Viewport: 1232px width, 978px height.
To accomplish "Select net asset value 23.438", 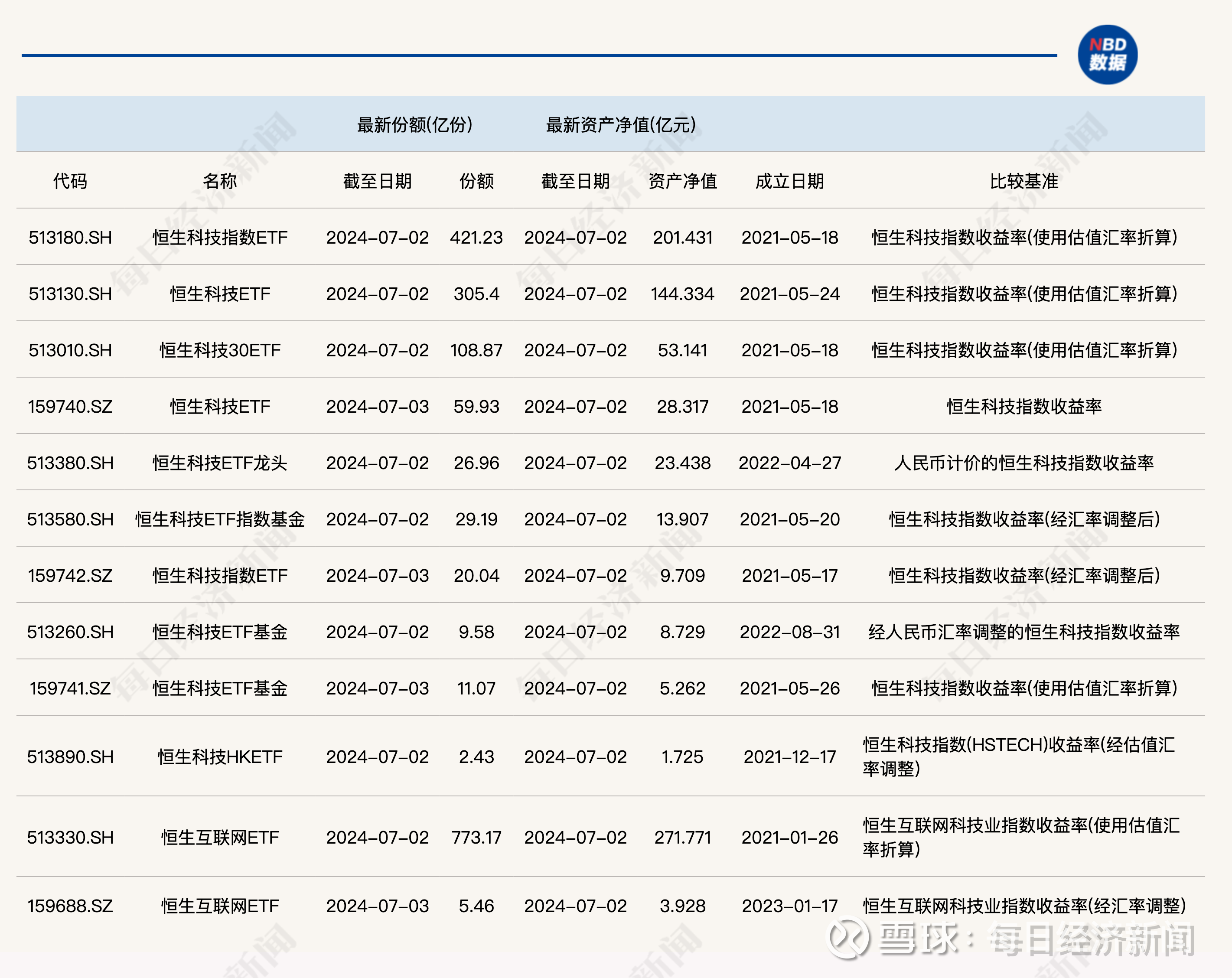I will [683, 463].
